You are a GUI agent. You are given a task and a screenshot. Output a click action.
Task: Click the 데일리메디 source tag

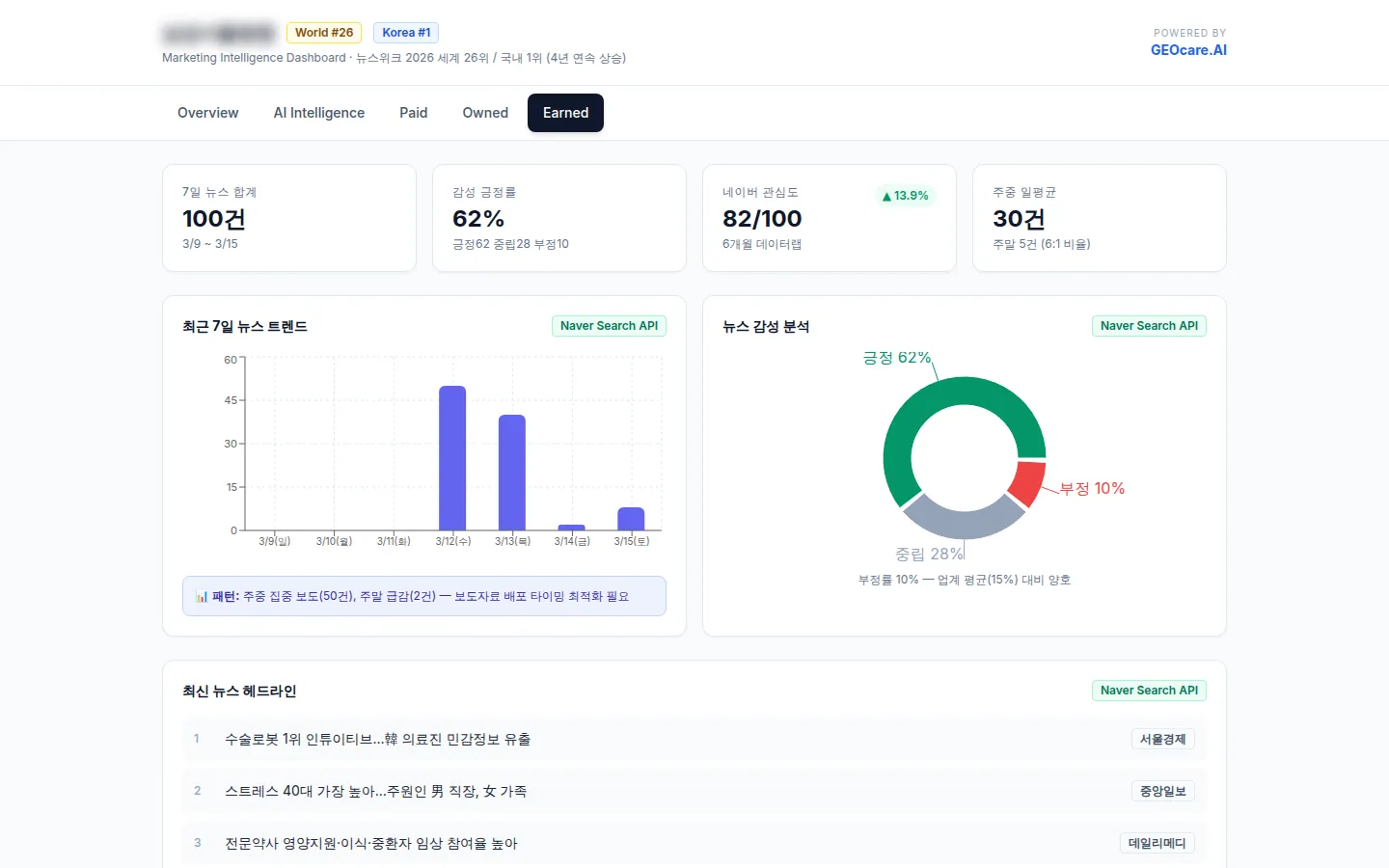1157,844
